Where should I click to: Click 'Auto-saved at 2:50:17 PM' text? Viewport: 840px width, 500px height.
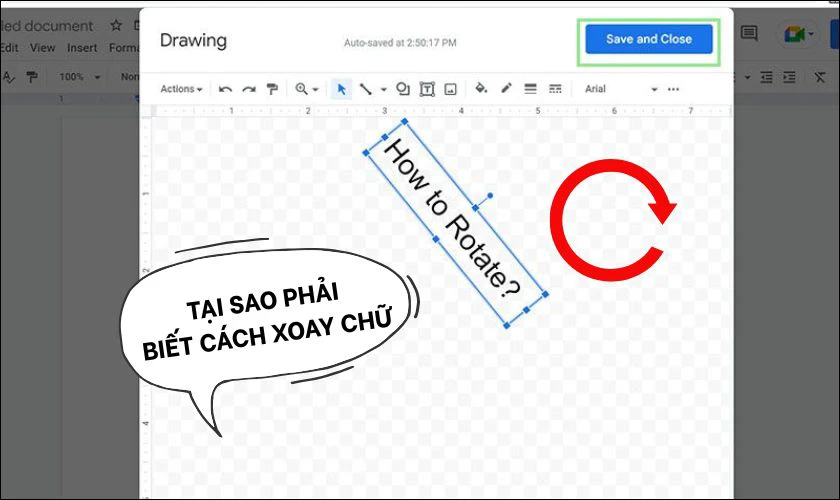[x=400, y=43]
